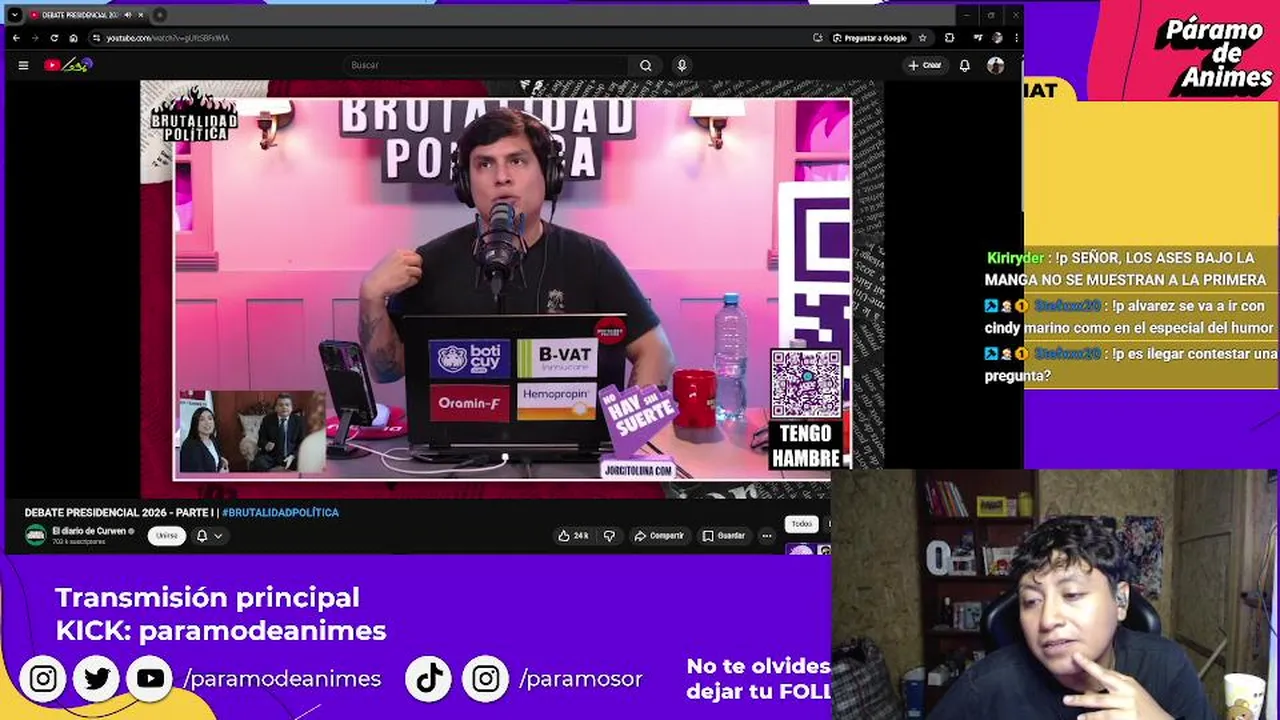1280x720 pixels.
Task: Open El diario de Curwen channel avatar
Action: pyautogui.click(x=36, y=536)
